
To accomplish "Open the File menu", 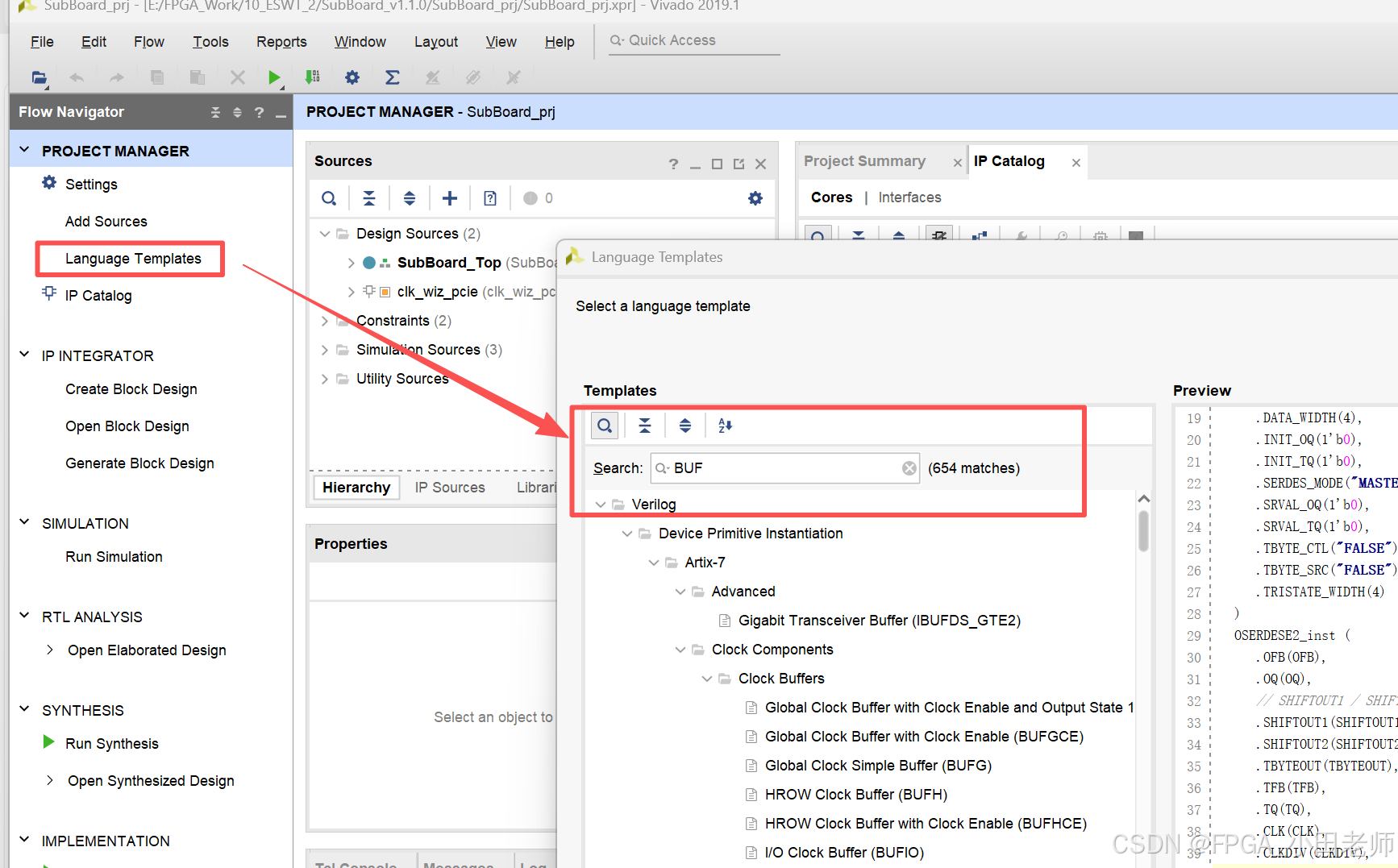I will point(42,42).
